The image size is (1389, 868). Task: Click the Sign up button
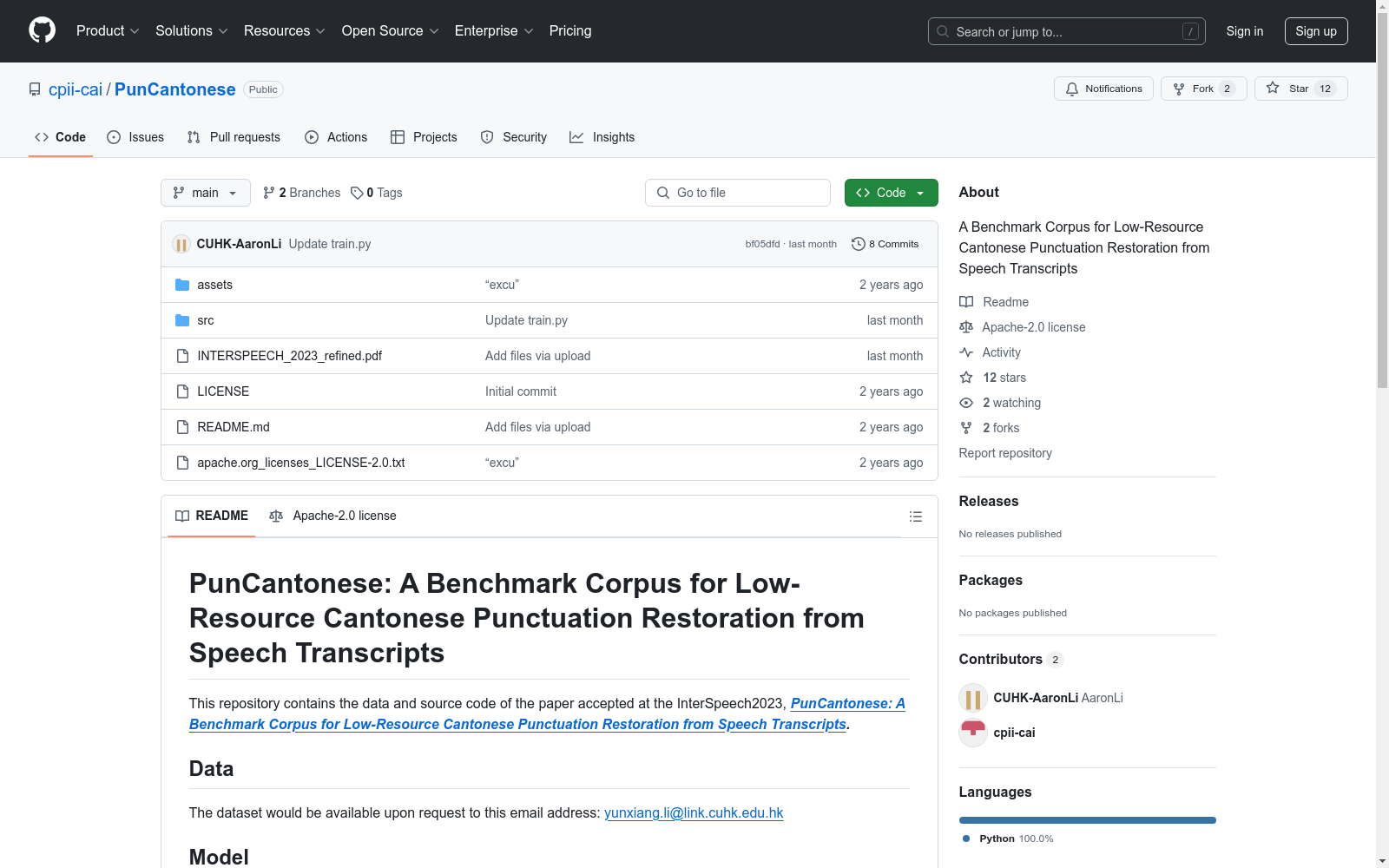point(1316,31)
